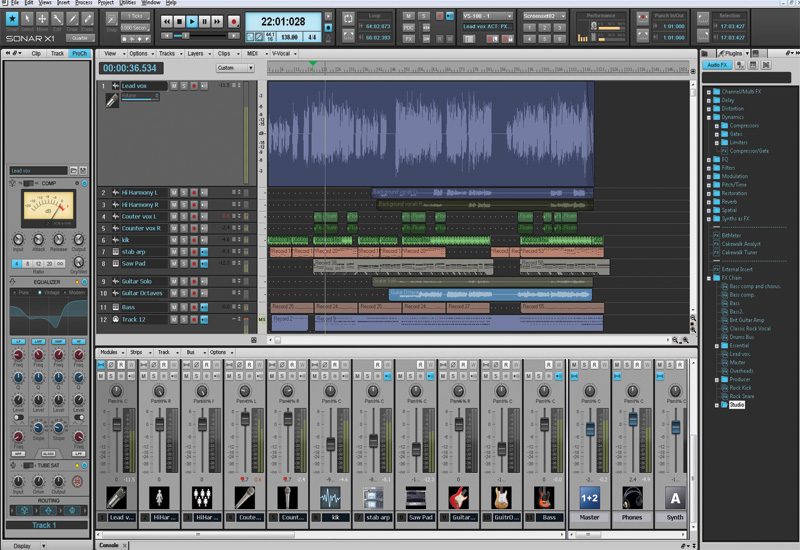Toggle the EQUALIZER module power button
The height and width of the screenshot is (550, 800).
84,282
